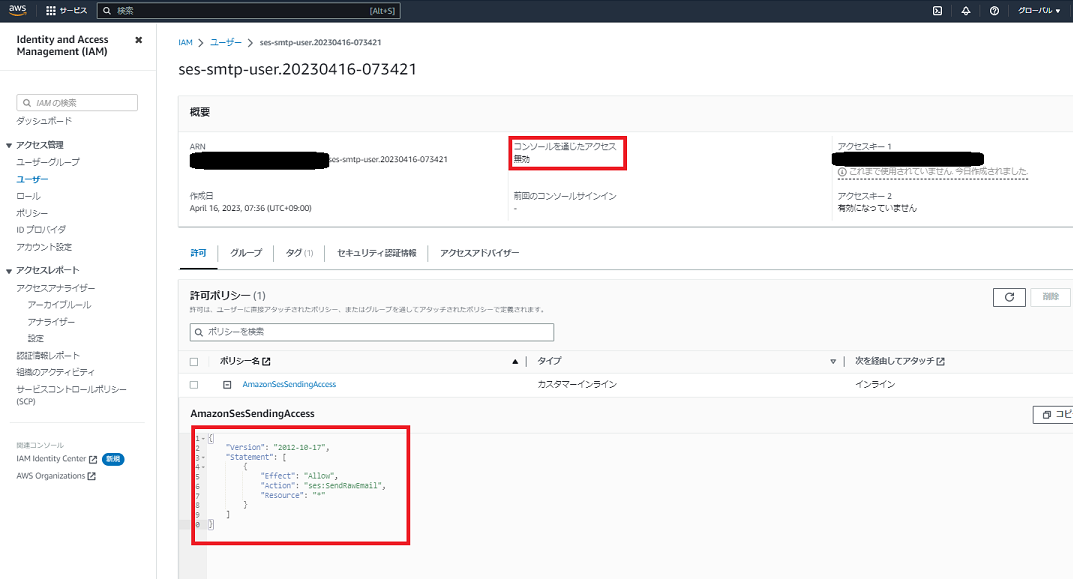
Task: Click the sort ascending arrow in ポリシー名 column
Action: (515, 361)
